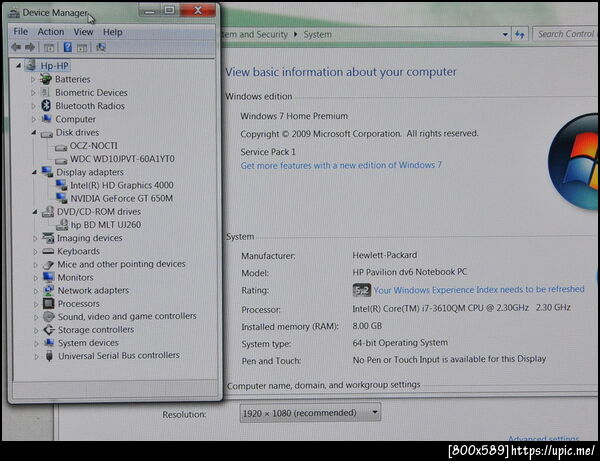
Task: Click the Sound, video and game controllers icon
Action: point(49,316)
